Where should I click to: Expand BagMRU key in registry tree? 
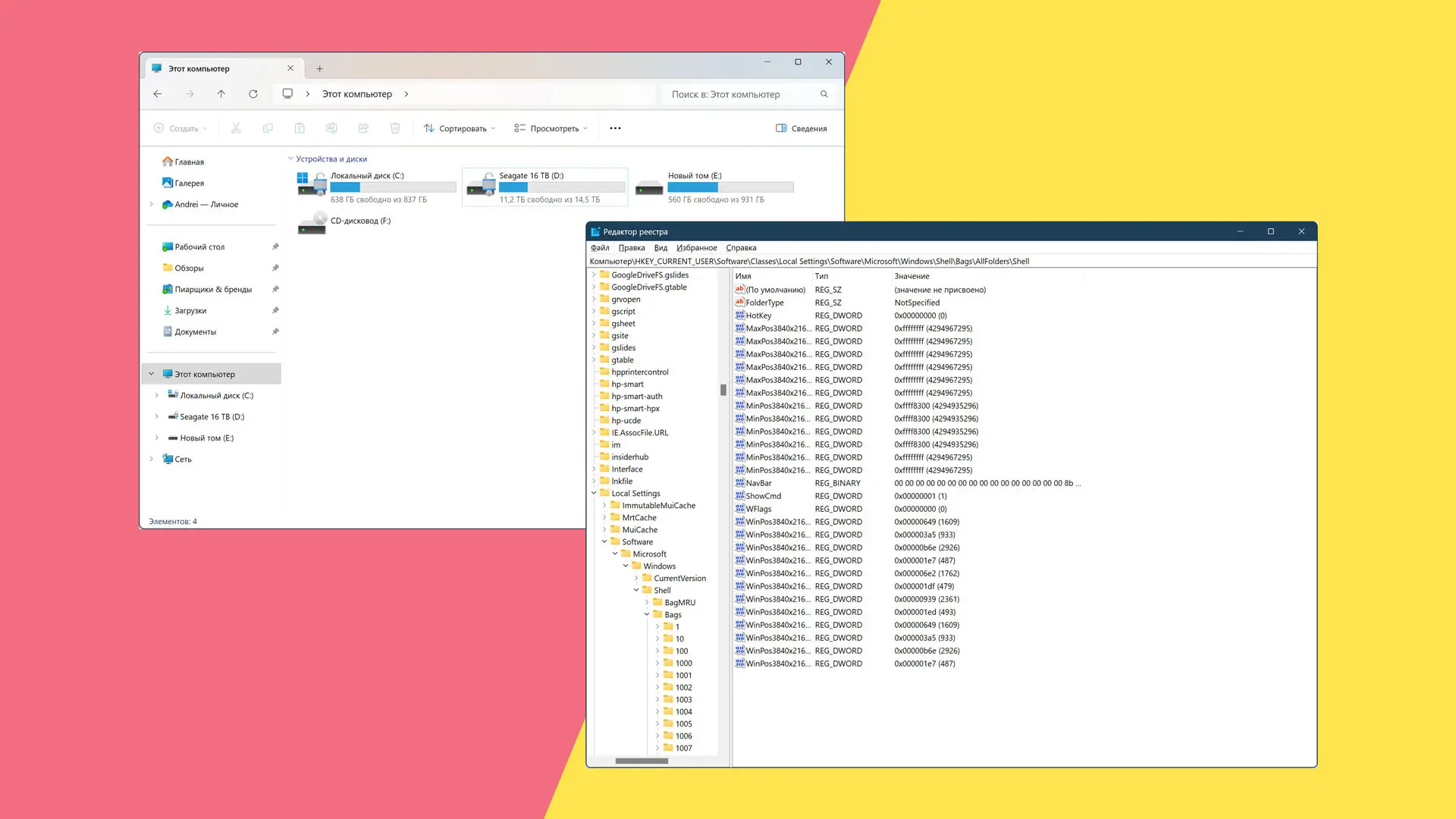[647, 602]
